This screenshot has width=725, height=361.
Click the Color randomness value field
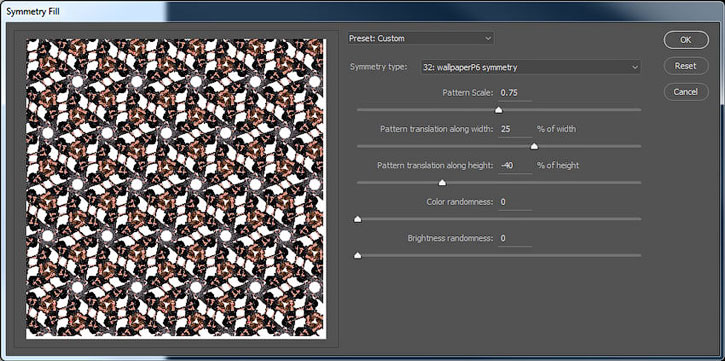click(515, 202)
